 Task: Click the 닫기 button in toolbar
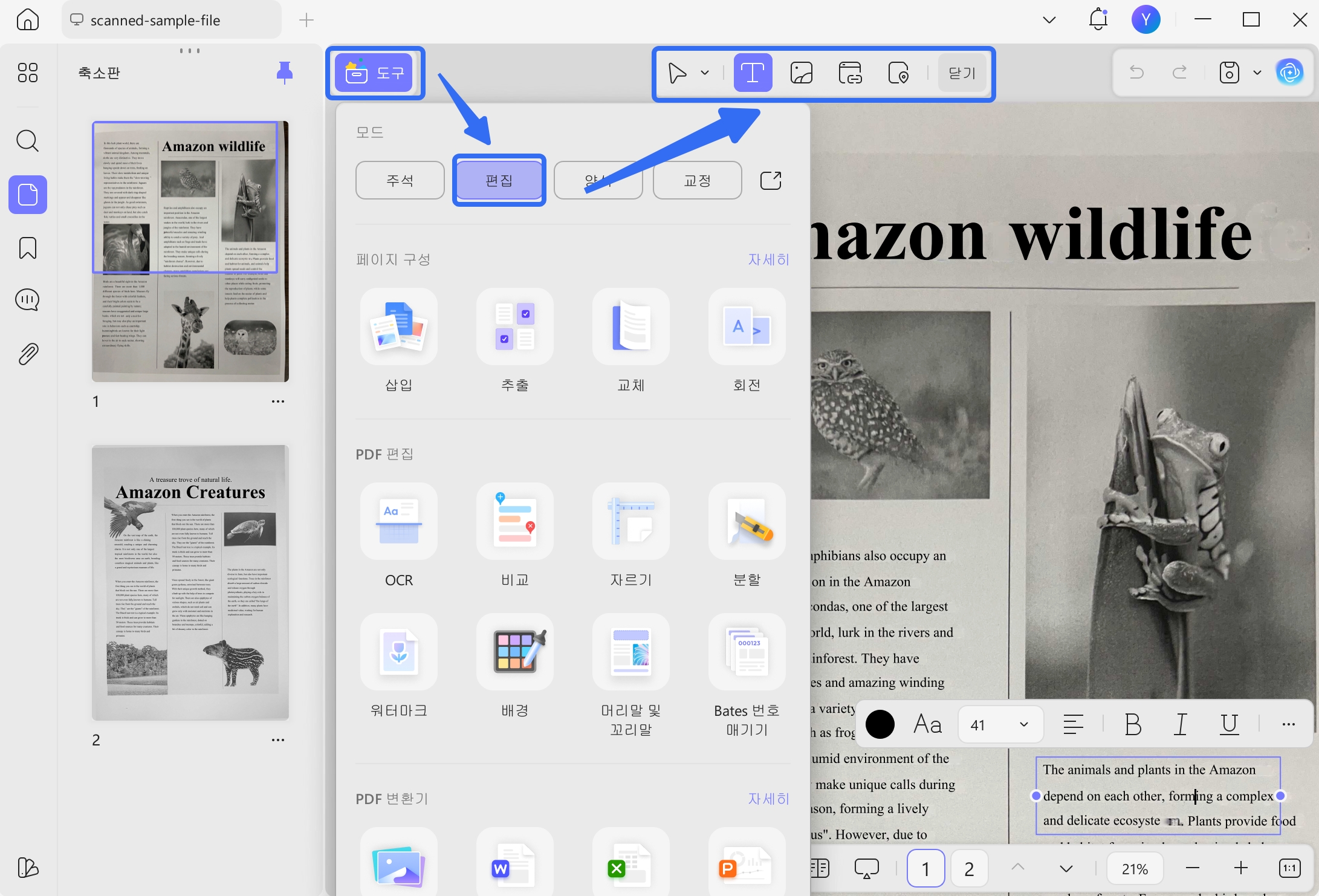(962, 73)
